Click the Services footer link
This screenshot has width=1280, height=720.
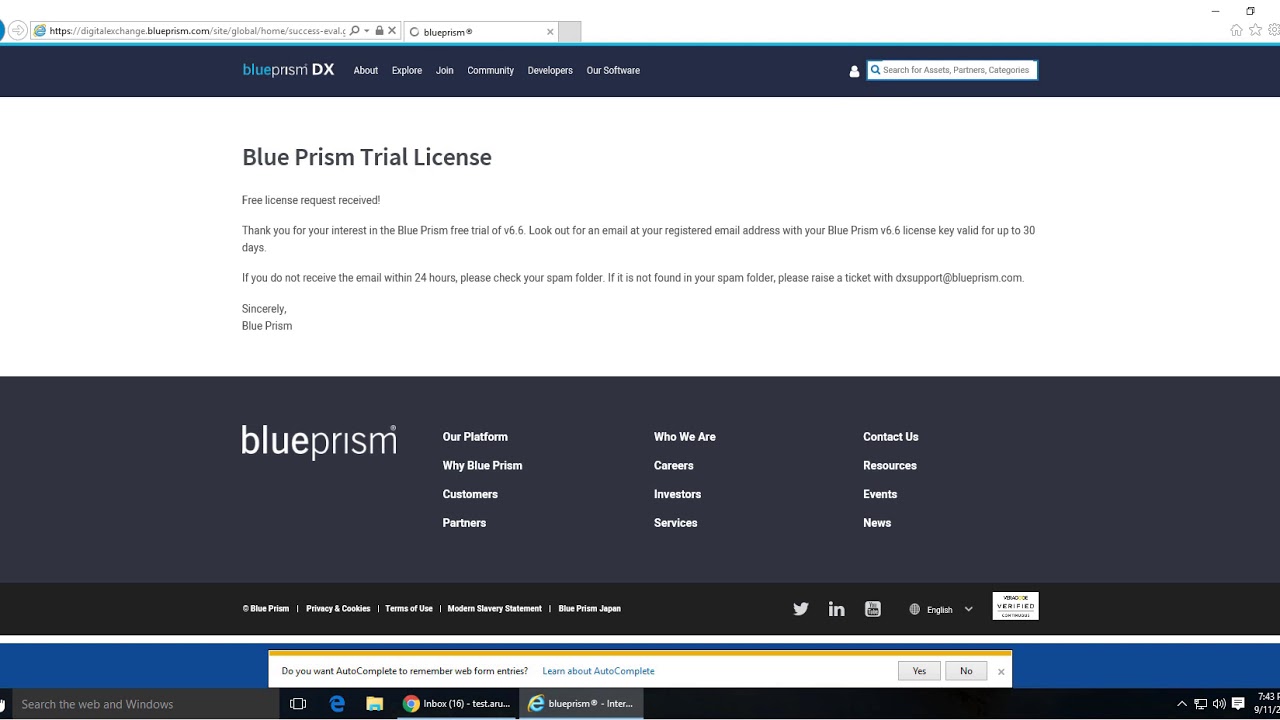(x=676, y=523)
